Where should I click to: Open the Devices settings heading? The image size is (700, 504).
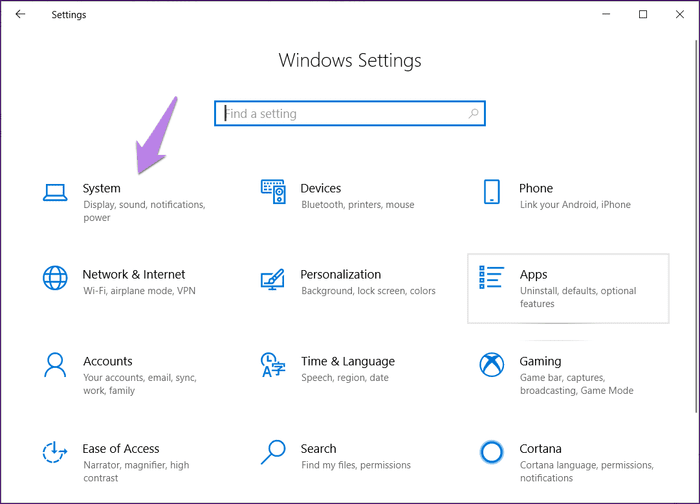[x=321, y=188]
